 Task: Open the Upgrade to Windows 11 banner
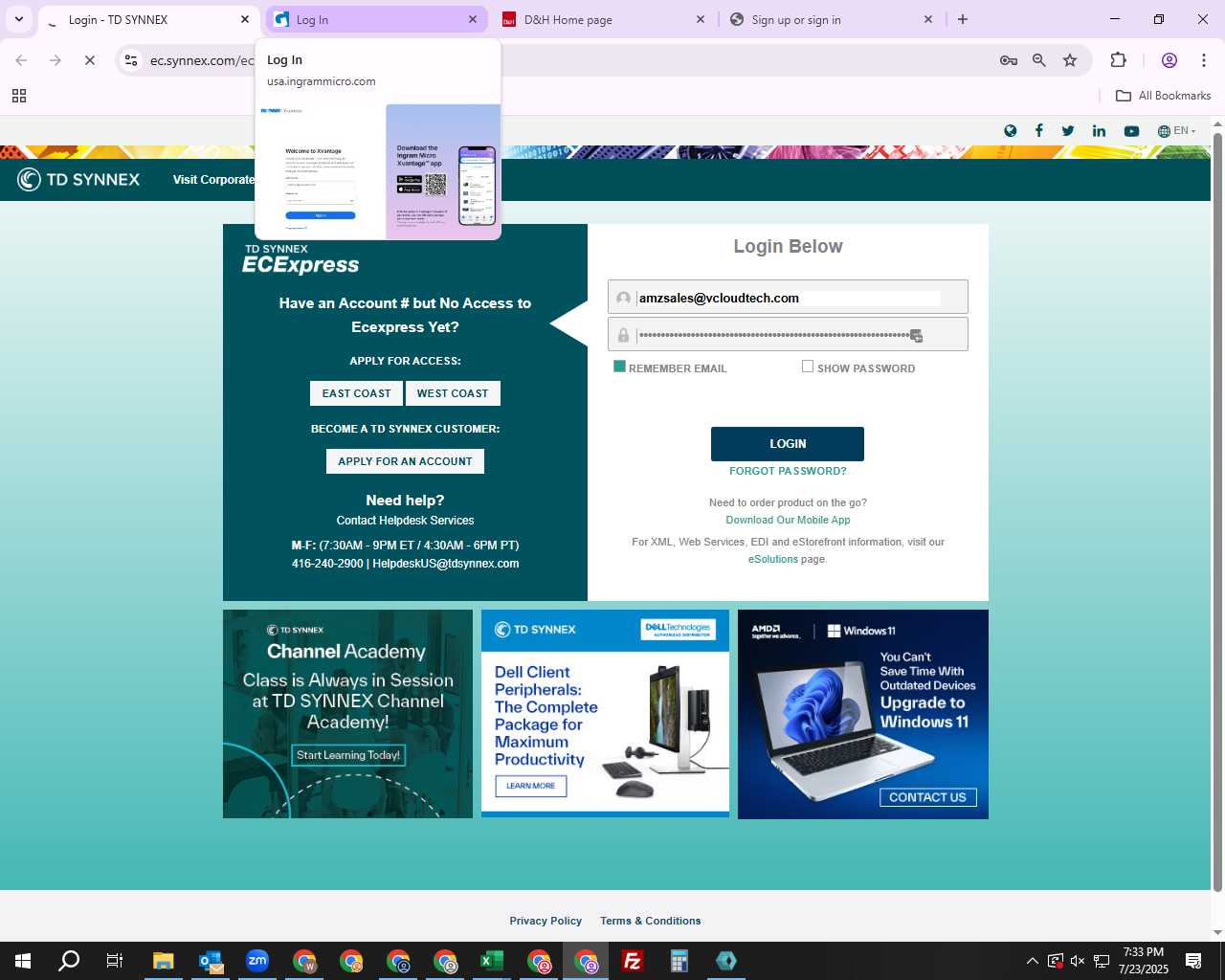pos(863,714)
